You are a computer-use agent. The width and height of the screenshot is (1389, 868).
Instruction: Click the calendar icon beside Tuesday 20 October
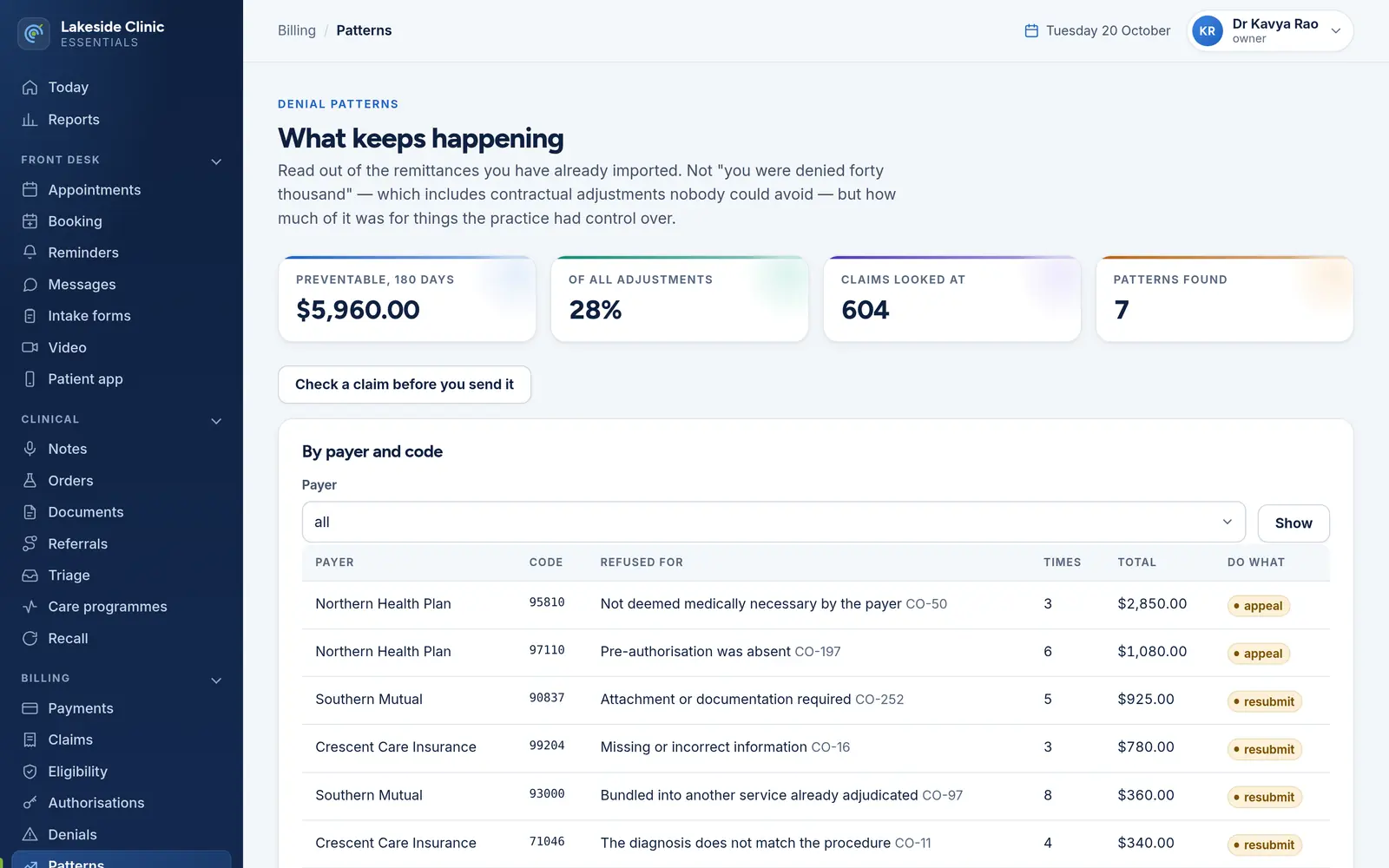click(1031, 30)
